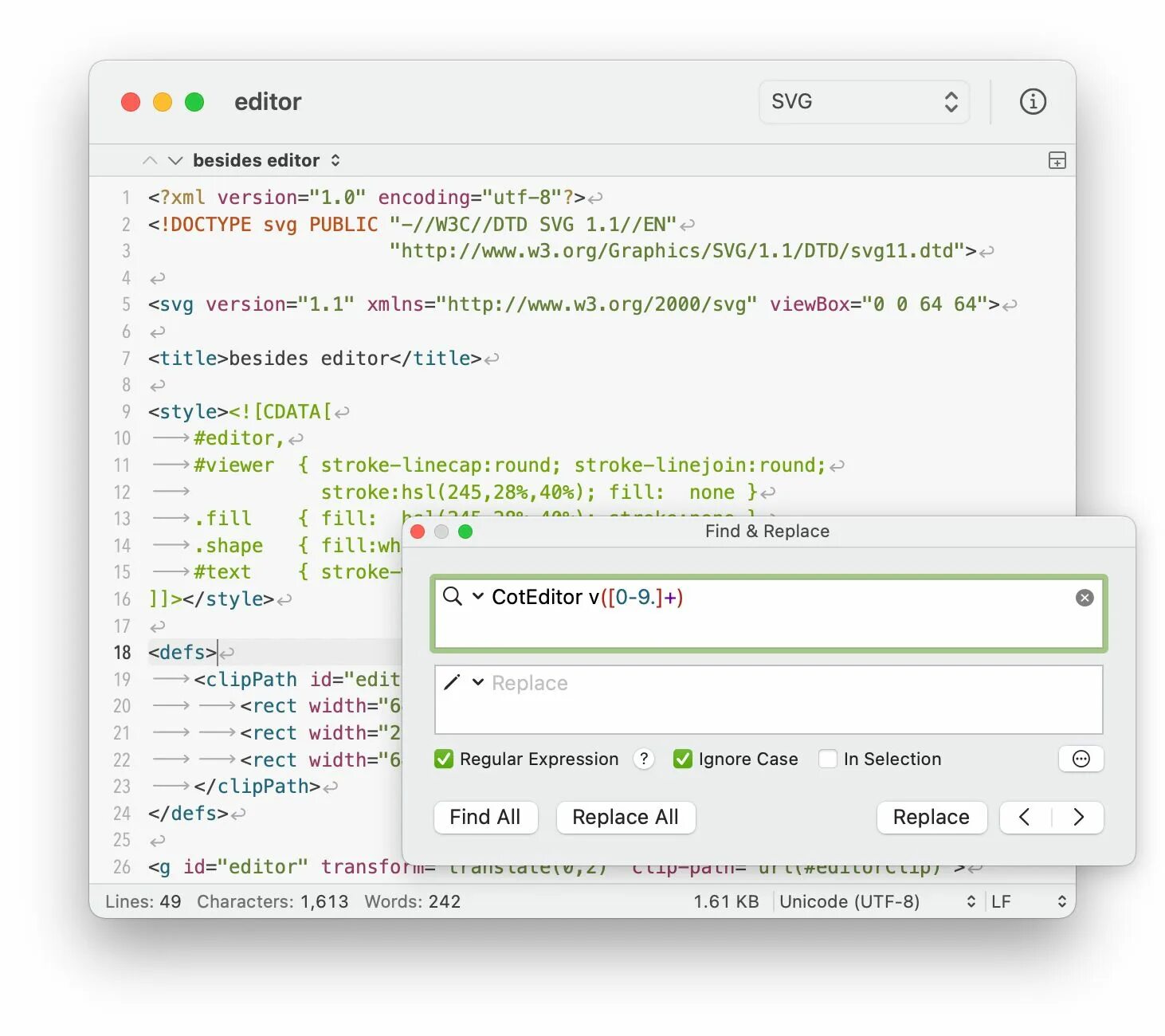Open advanced find options ellipsis button
This screenshot has width=1165, height=1036.
click(x=1081, y=759)
